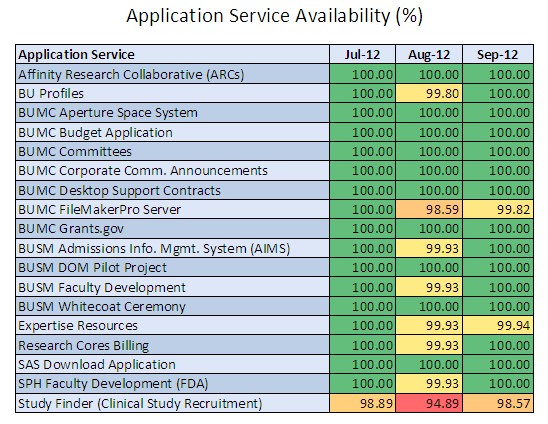Select the BUMC Aperture Space System row label
This screenshot has height=424, width=548.
pyautogui.click(x=172, y=113)
